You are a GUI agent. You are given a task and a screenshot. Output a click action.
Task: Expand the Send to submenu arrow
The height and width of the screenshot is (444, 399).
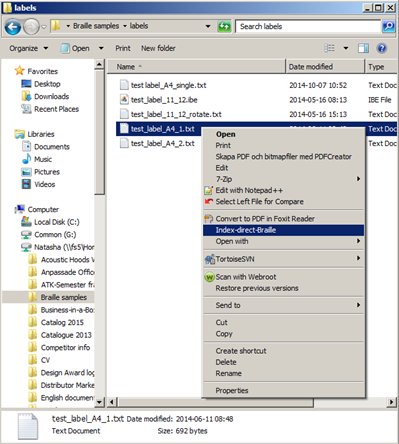(358, 305)
